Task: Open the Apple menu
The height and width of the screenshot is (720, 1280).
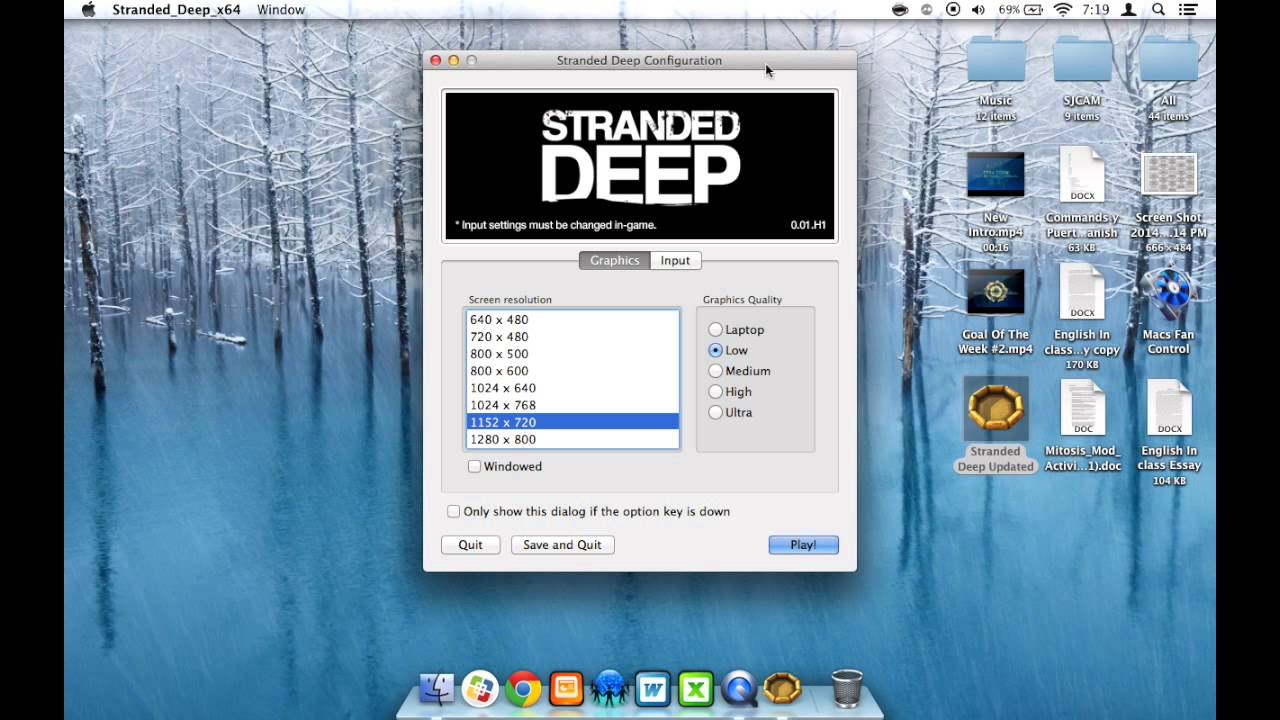Action: point(87,10)
